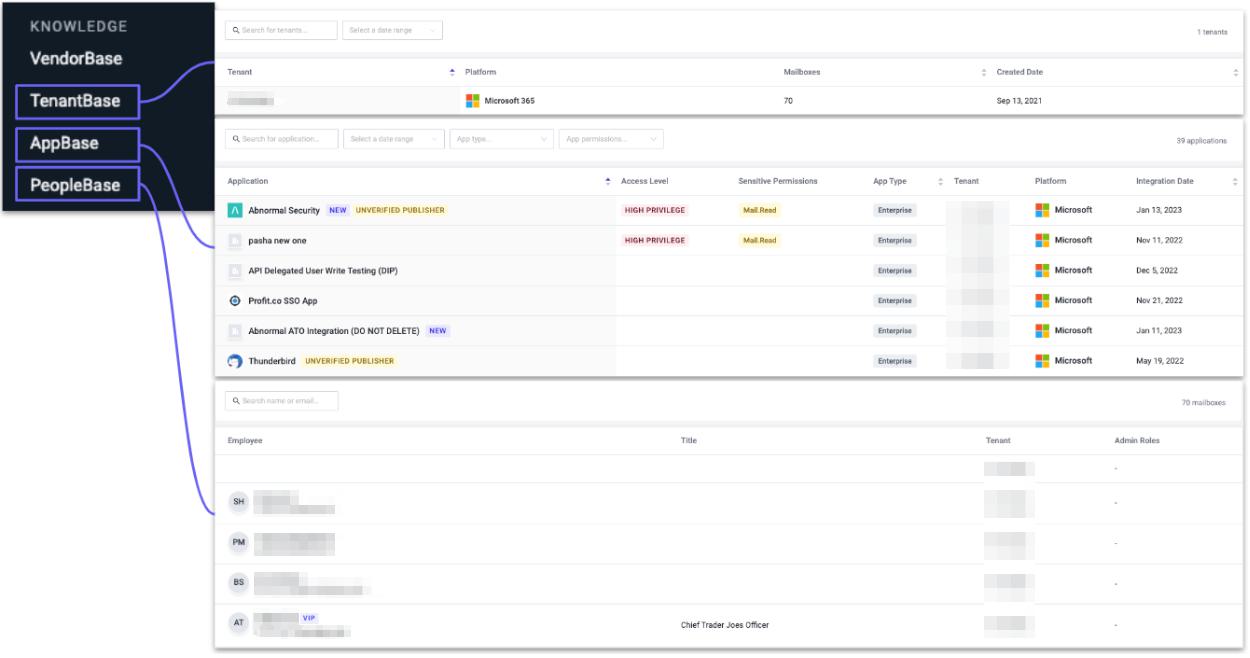Open PeopleBase in the Knowledge menu
Screen dimensions: 1250x658
pos(78,185)
